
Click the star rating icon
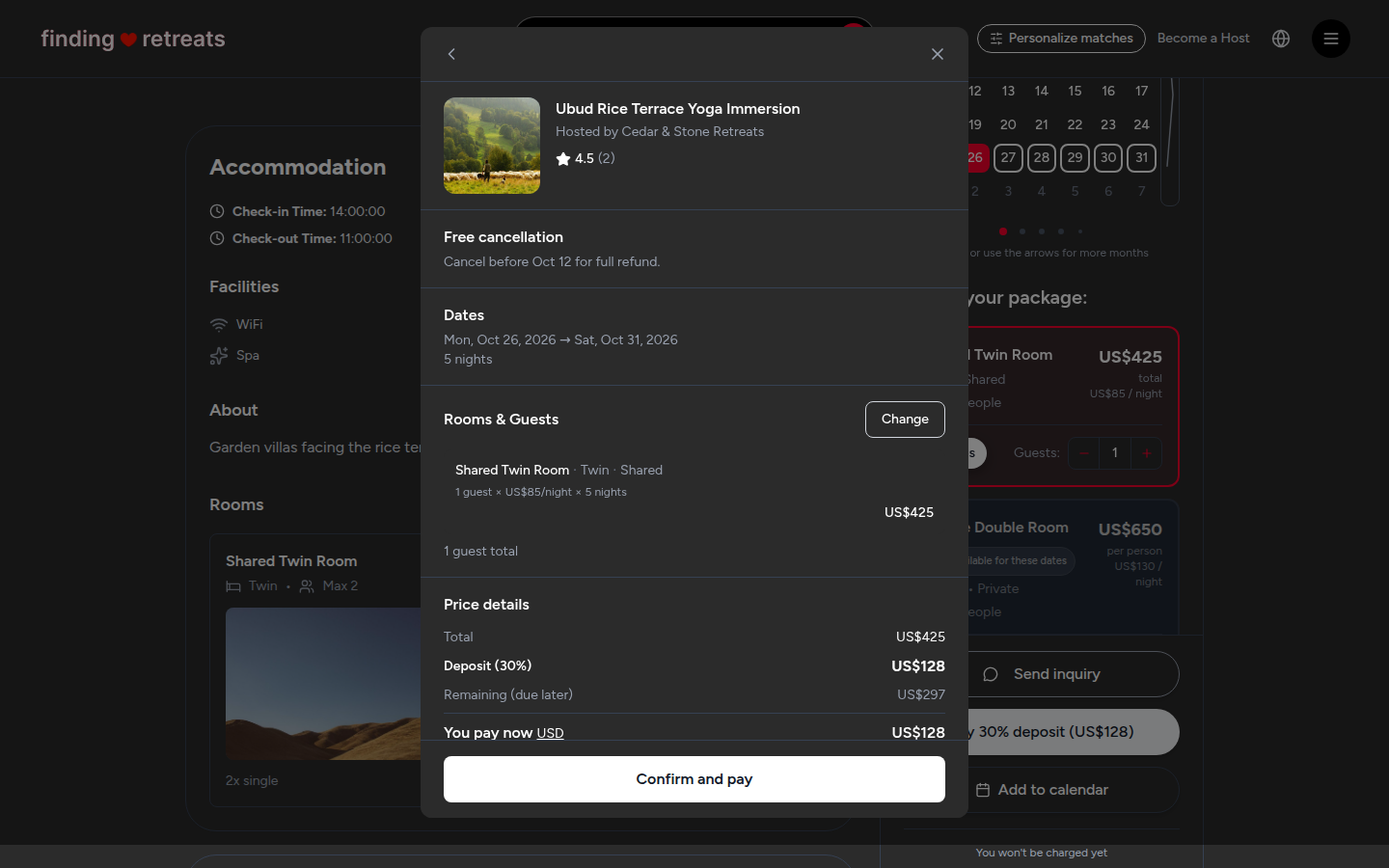click(563, 159)
